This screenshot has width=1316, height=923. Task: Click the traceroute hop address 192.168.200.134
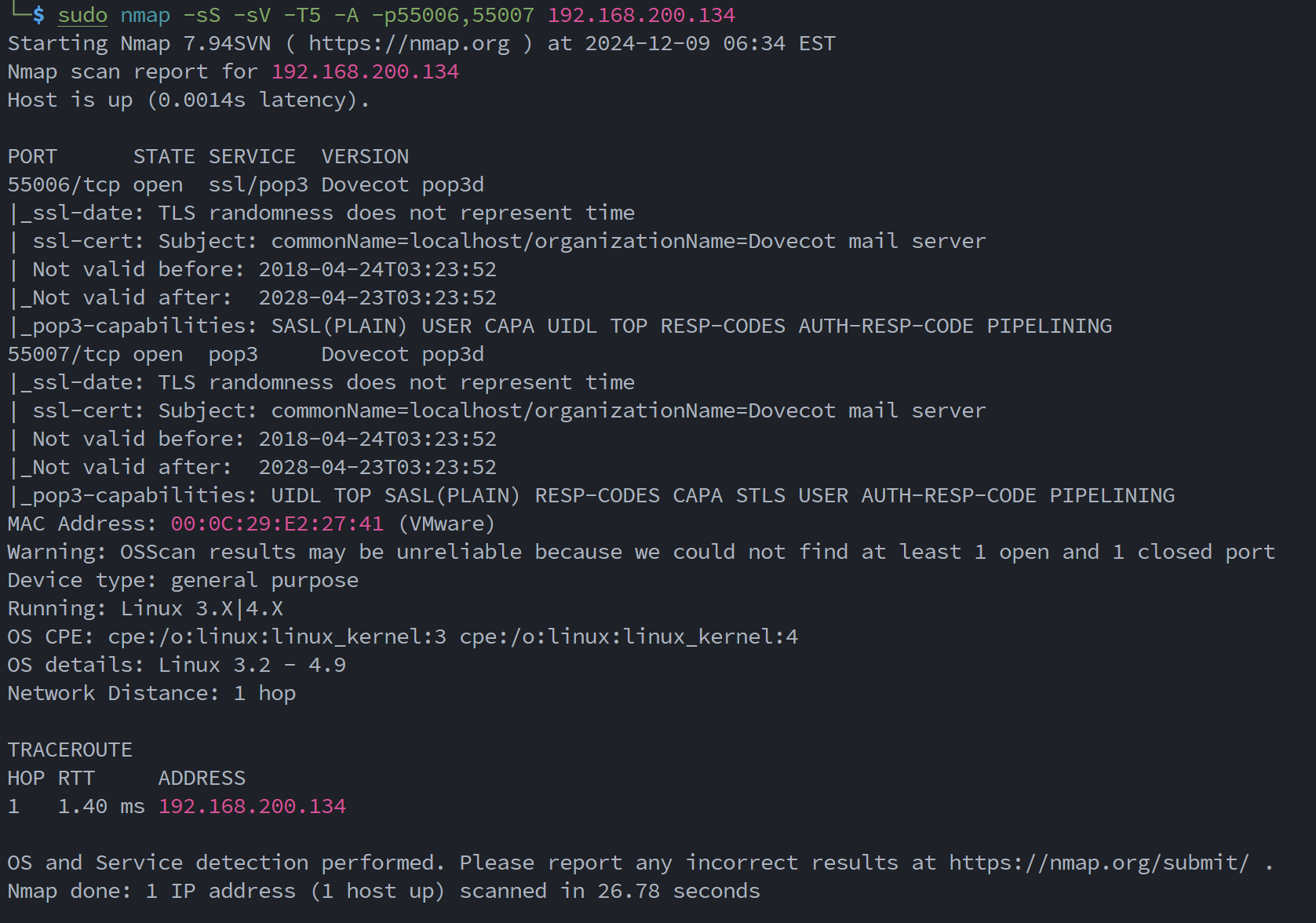[x=252, y=807]
